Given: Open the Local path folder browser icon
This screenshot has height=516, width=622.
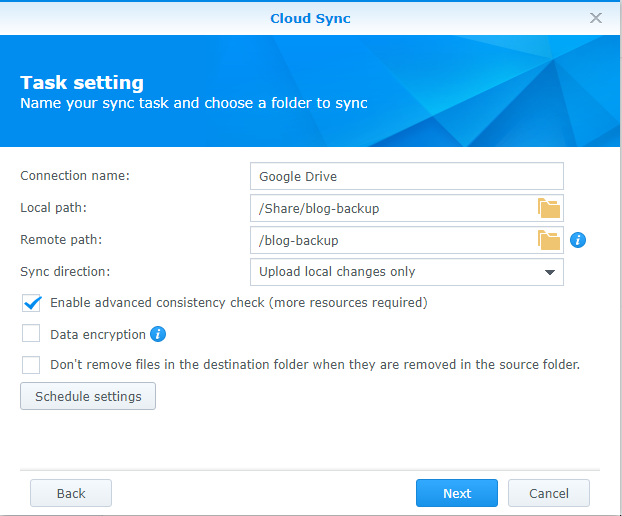Looking at the screenshot, I should [x=549, y=208].
